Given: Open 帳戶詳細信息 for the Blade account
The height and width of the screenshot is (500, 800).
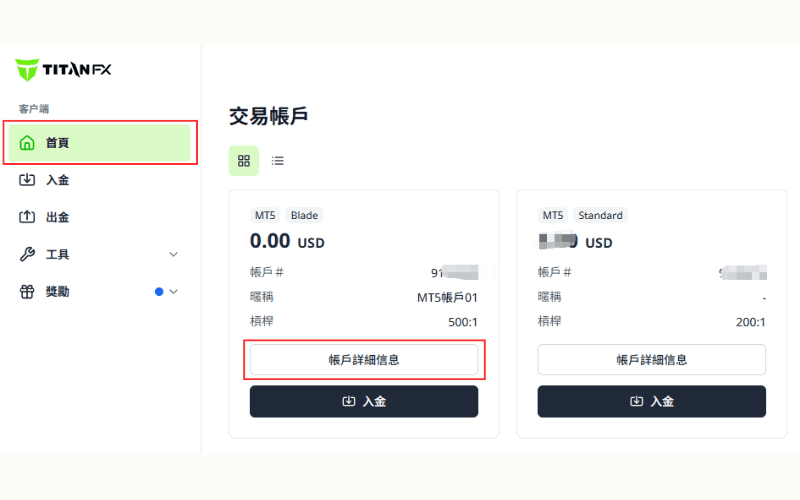Looking at the screenshot, I should (x=364, y=360).
